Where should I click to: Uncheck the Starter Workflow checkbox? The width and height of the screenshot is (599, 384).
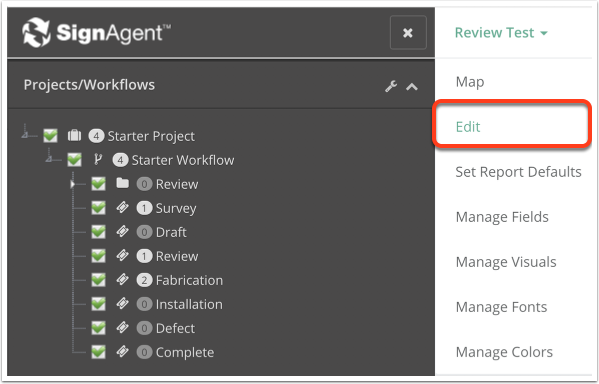(x=74, y=160)
